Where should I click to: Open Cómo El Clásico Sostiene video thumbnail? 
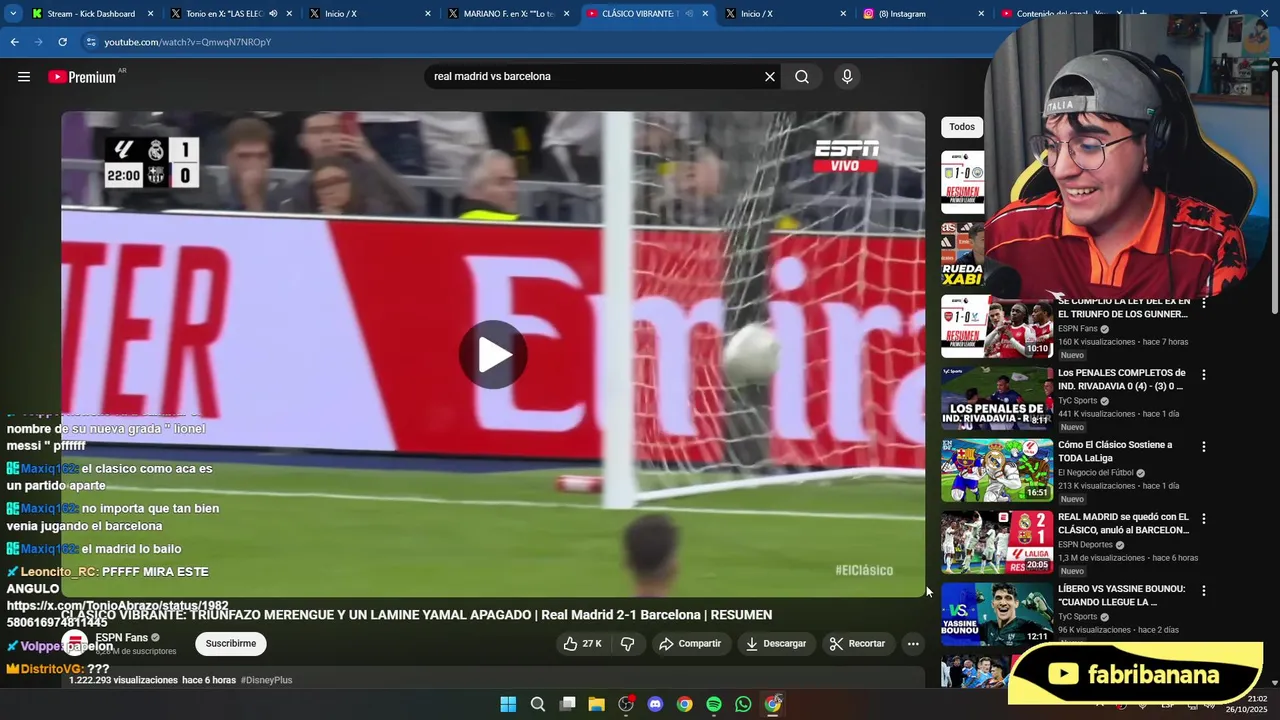[997, 470]
